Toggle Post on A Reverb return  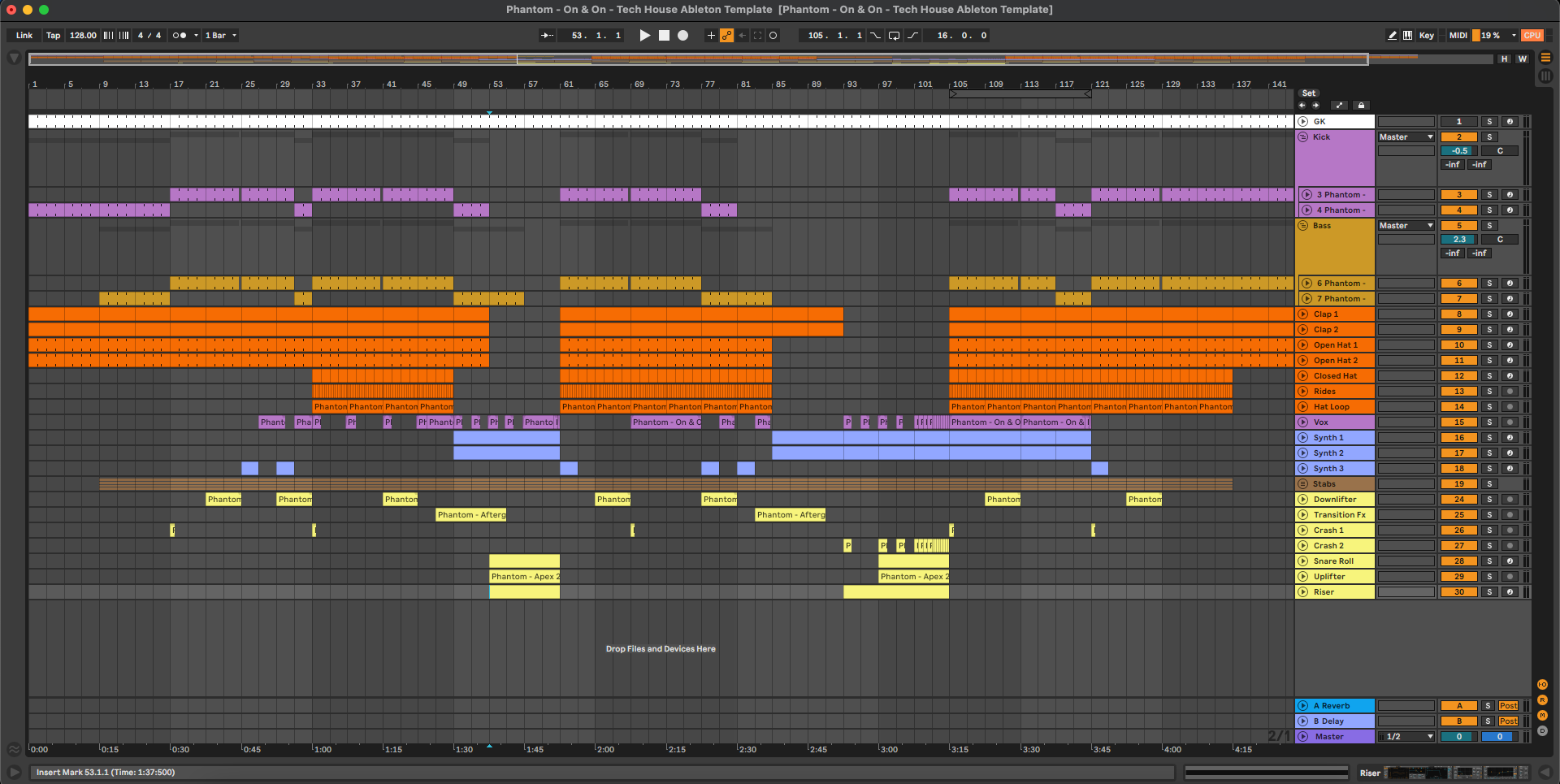pyautogui.click(x=1508, y=706)
